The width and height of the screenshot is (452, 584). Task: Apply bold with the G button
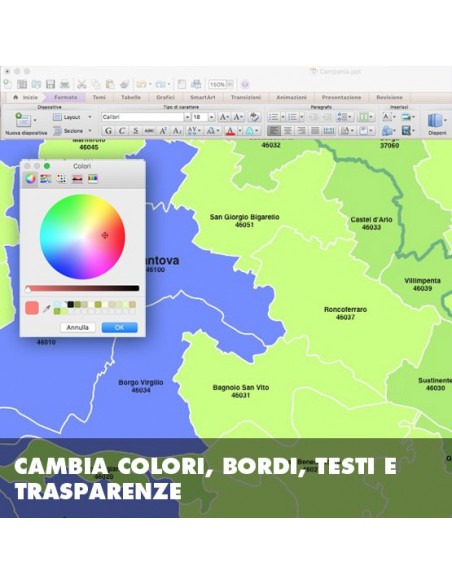click(108, 131)
